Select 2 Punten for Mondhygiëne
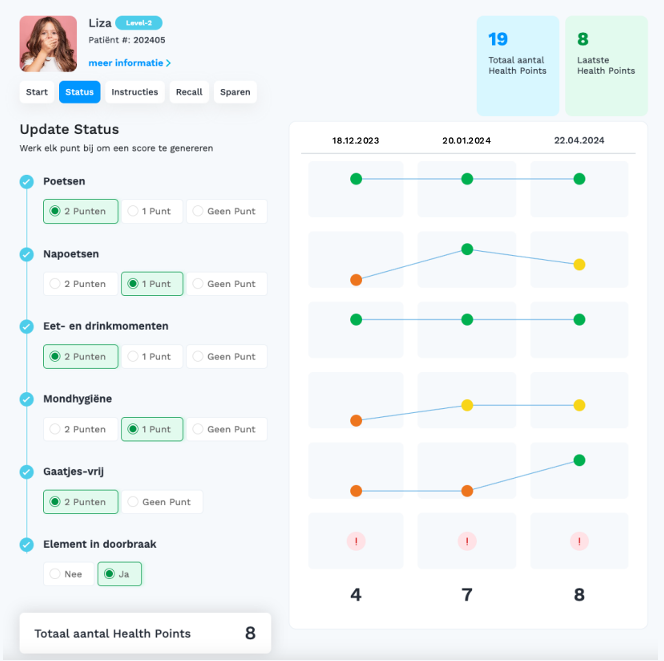The width and height of the screenshot is (664, 661). (x=80, y=429)
